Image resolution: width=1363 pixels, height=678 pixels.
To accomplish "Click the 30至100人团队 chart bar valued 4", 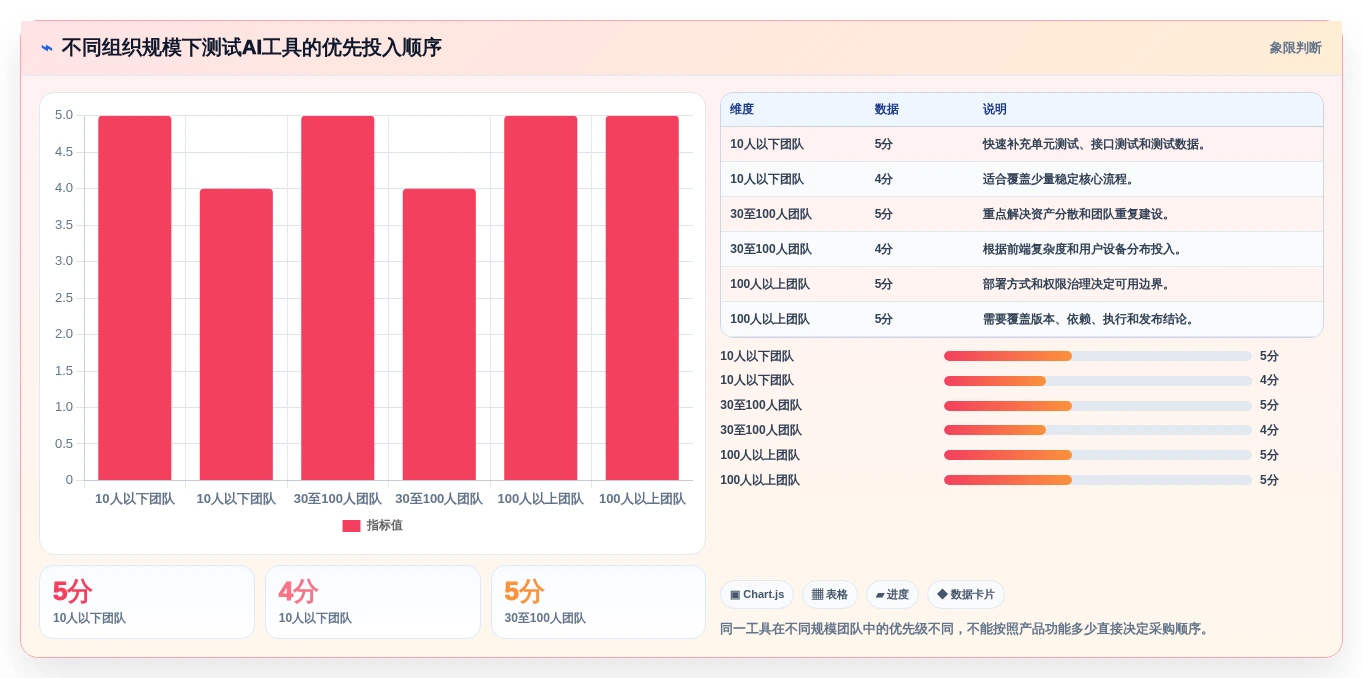I will pyautogui.click(x=439, y=335).
